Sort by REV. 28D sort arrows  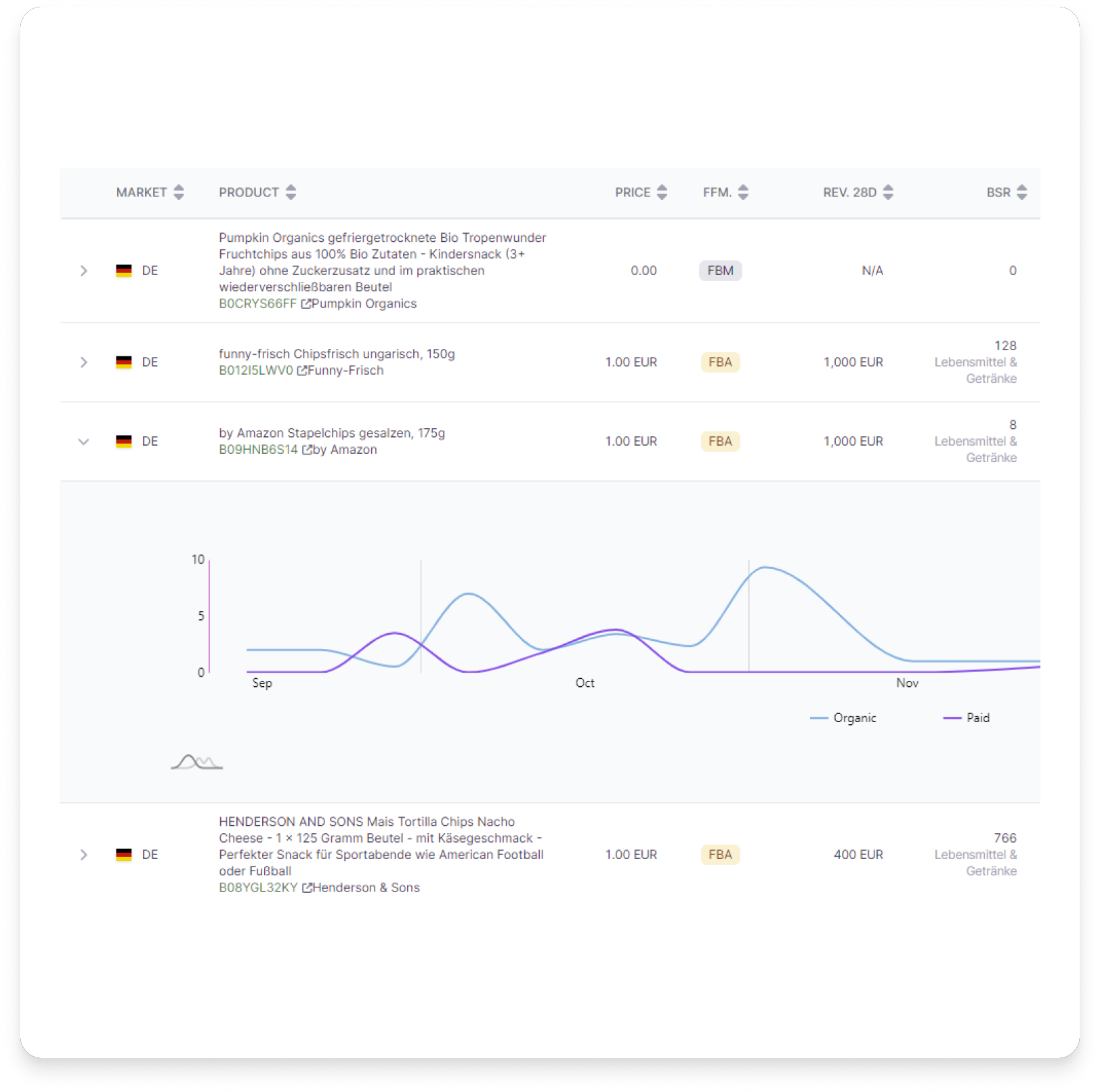tap(888, 192)
